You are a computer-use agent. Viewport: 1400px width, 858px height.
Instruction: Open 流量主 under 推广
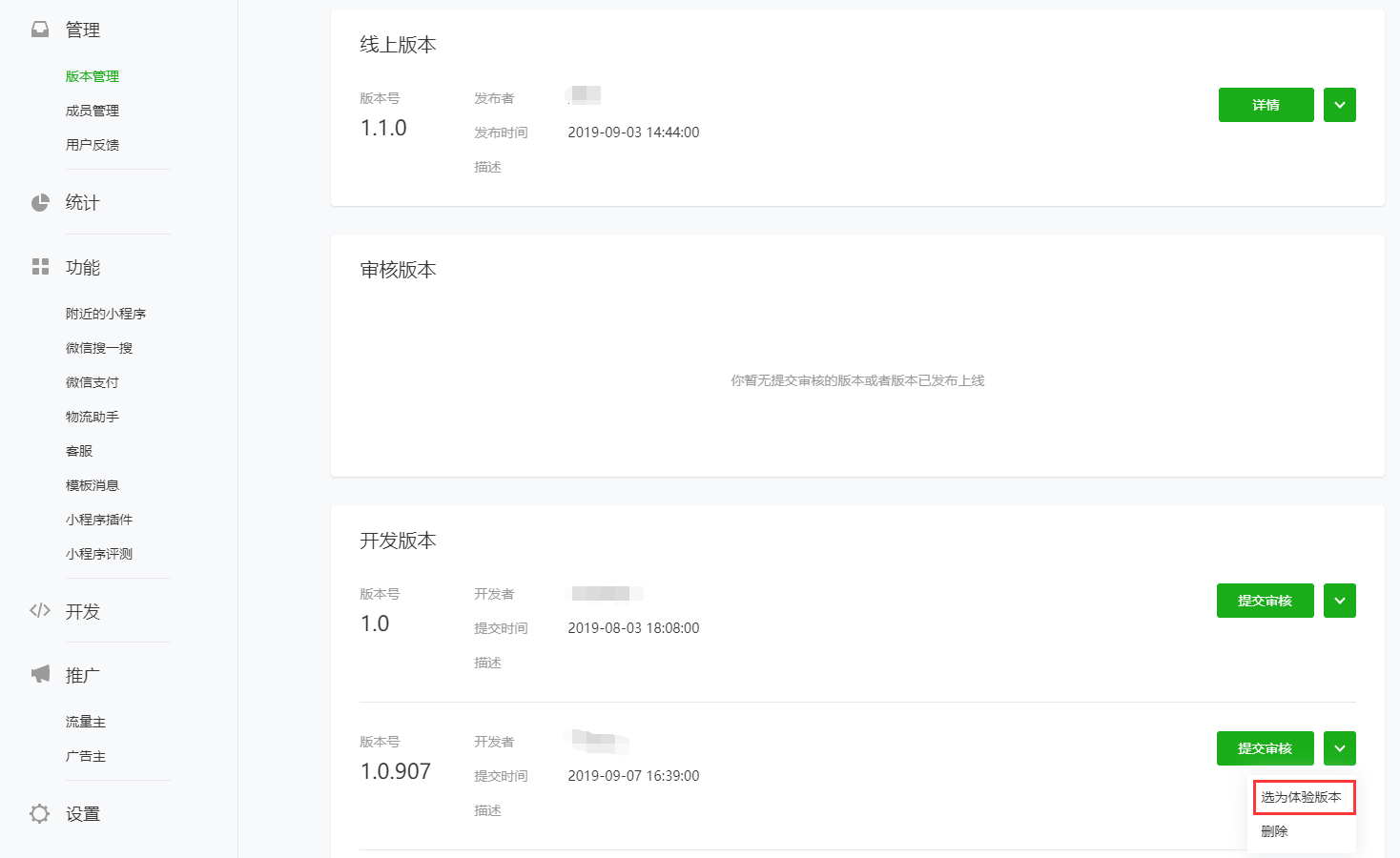(x=86, y=722)
